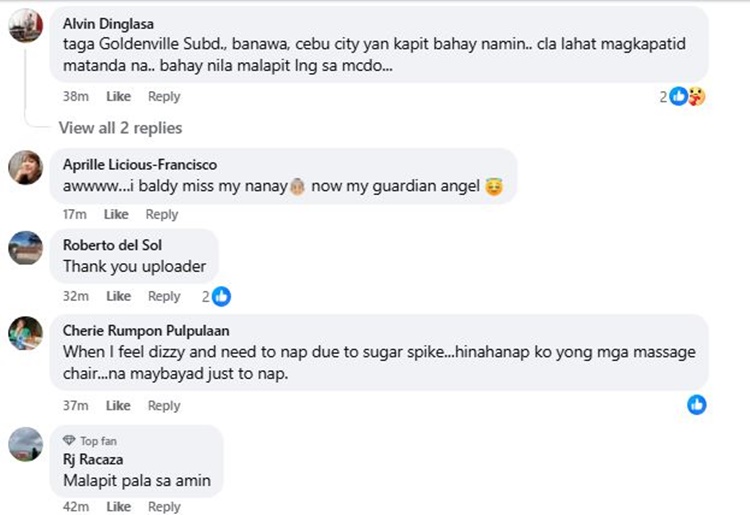Open Aprille Licious-Francisco's avatar

pos(25,167)
